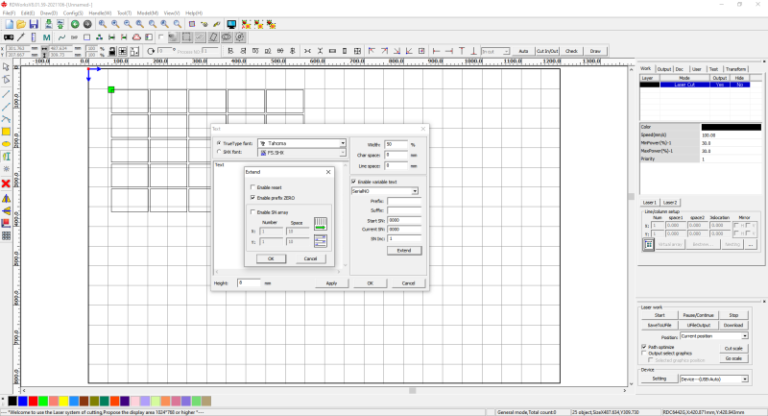Click the Import icon in toolbar
Viewport: 768px width, 416px height.
[48, 24]
